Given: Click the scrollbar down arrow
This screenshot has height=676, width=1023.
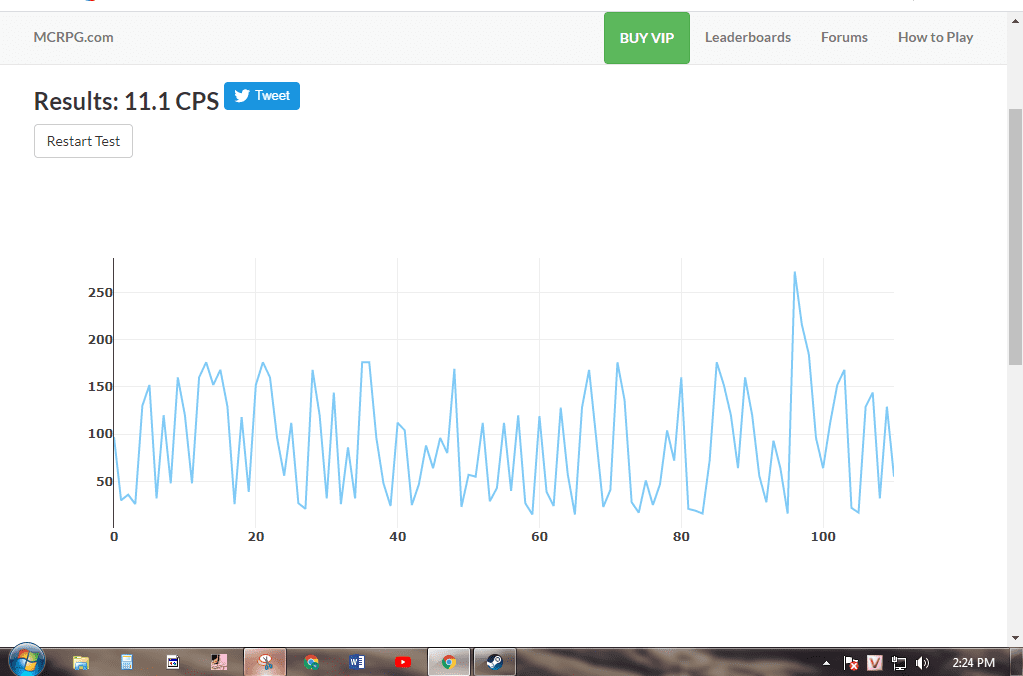Looking at the screenshot, I should 1015,638.
